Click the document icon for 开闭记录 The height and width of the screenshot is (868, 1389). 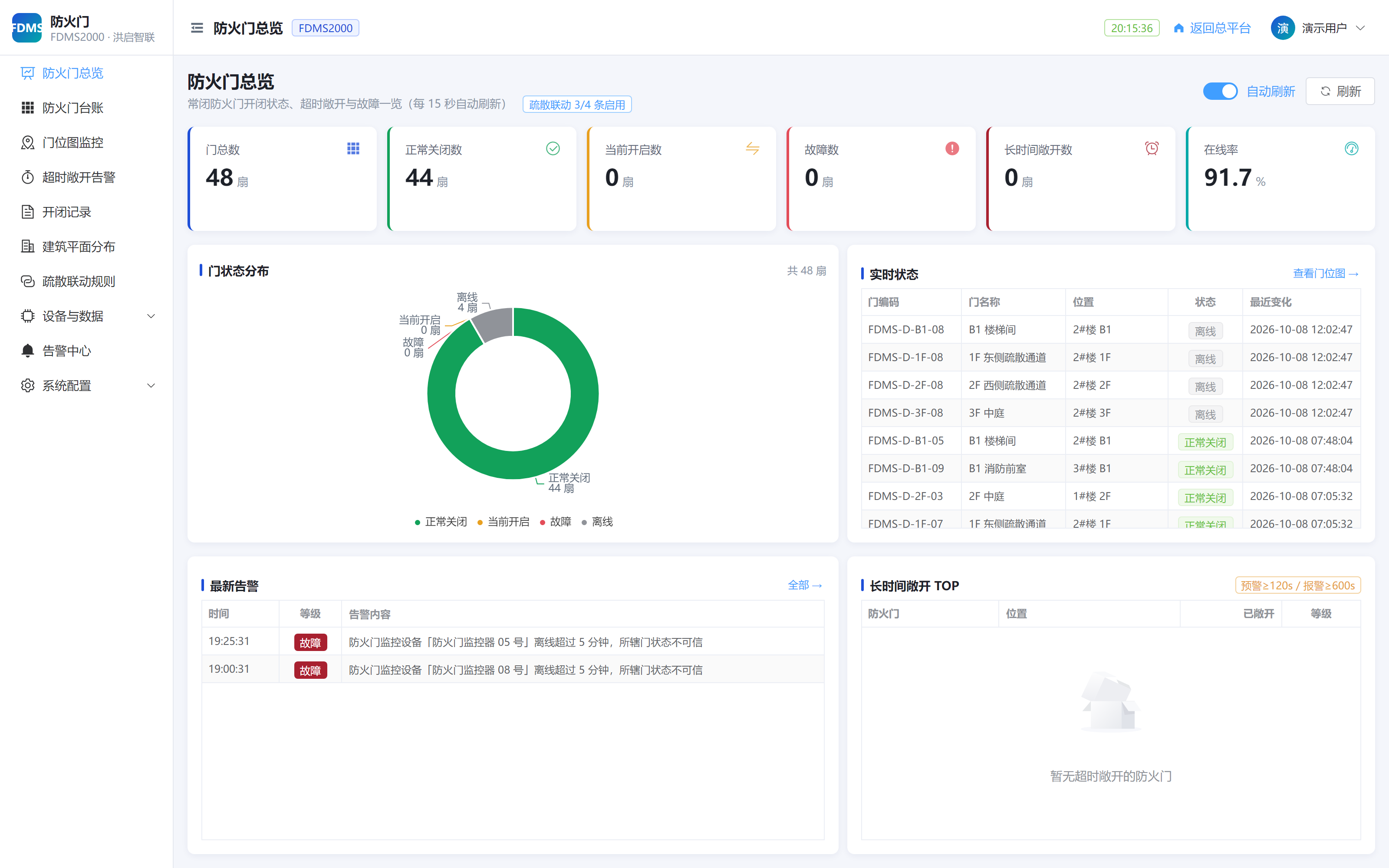(27, 212)
